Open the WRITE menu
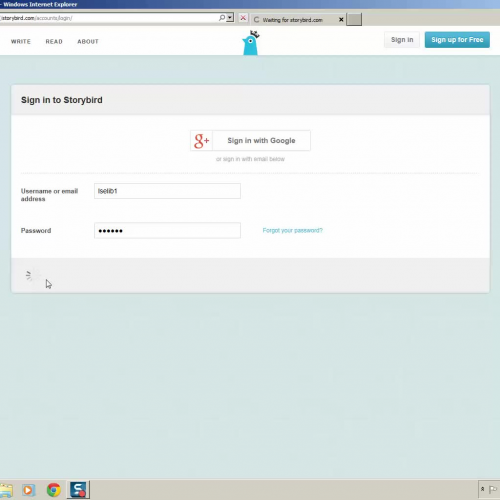The height and width of the screenshot is (500, 500). click(x=21, y=41)
